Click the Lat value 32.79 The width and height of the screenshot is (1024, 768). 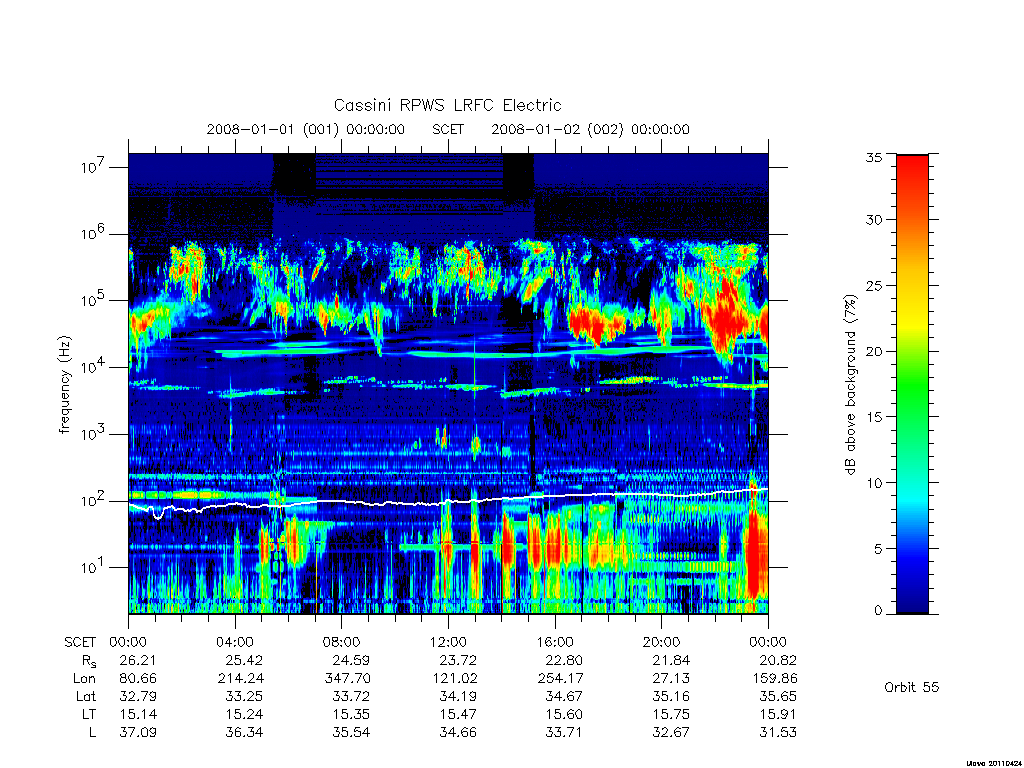(138, 696)
